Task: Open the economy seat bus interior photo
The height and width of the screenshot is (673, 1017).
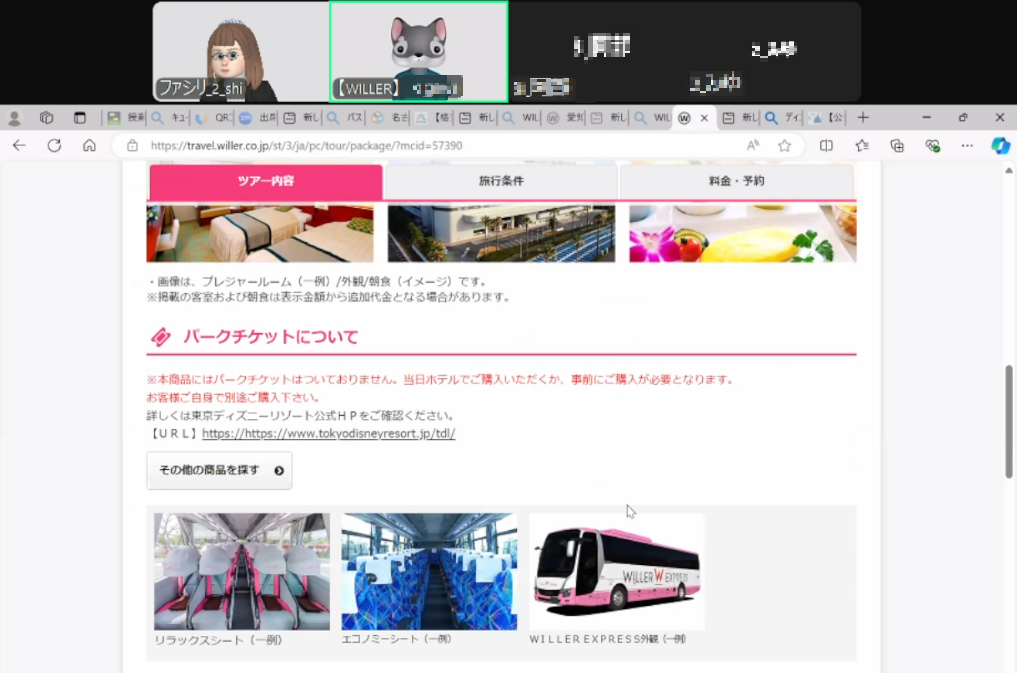Action: pyautogui.click(x=429, y=571)
